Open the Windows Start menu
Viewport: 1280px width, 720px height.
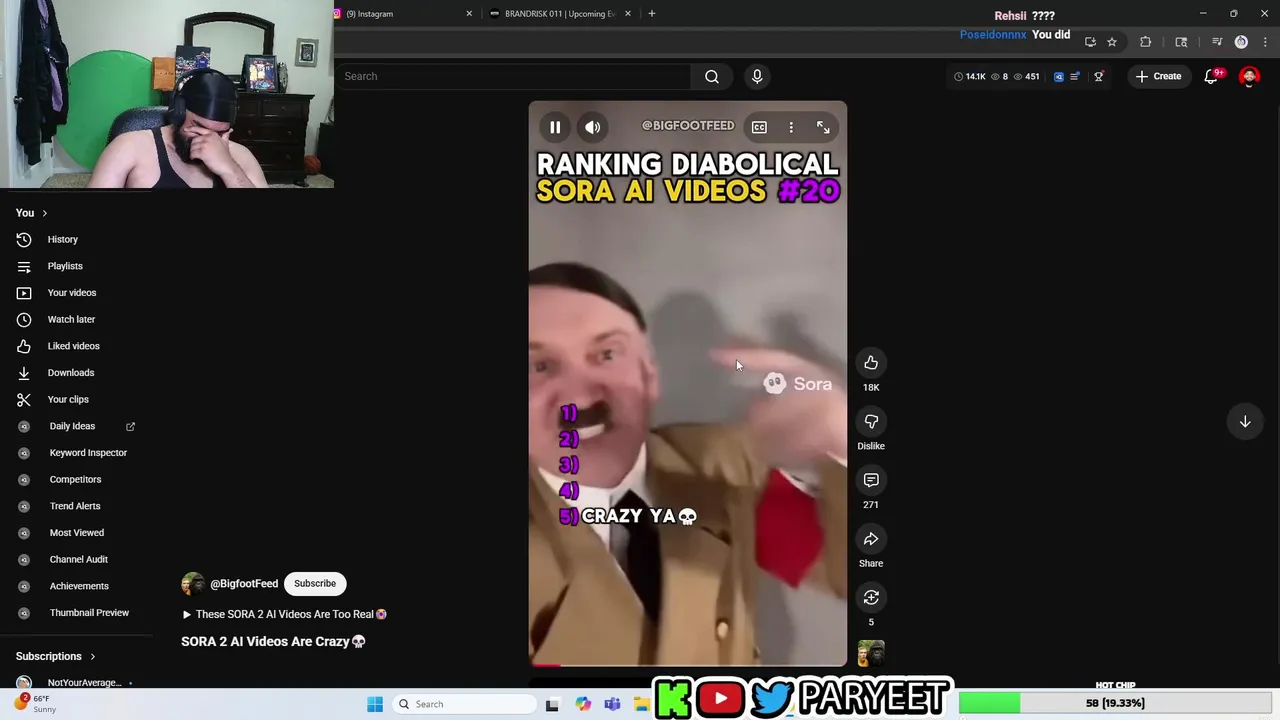[x=375, y=704]
